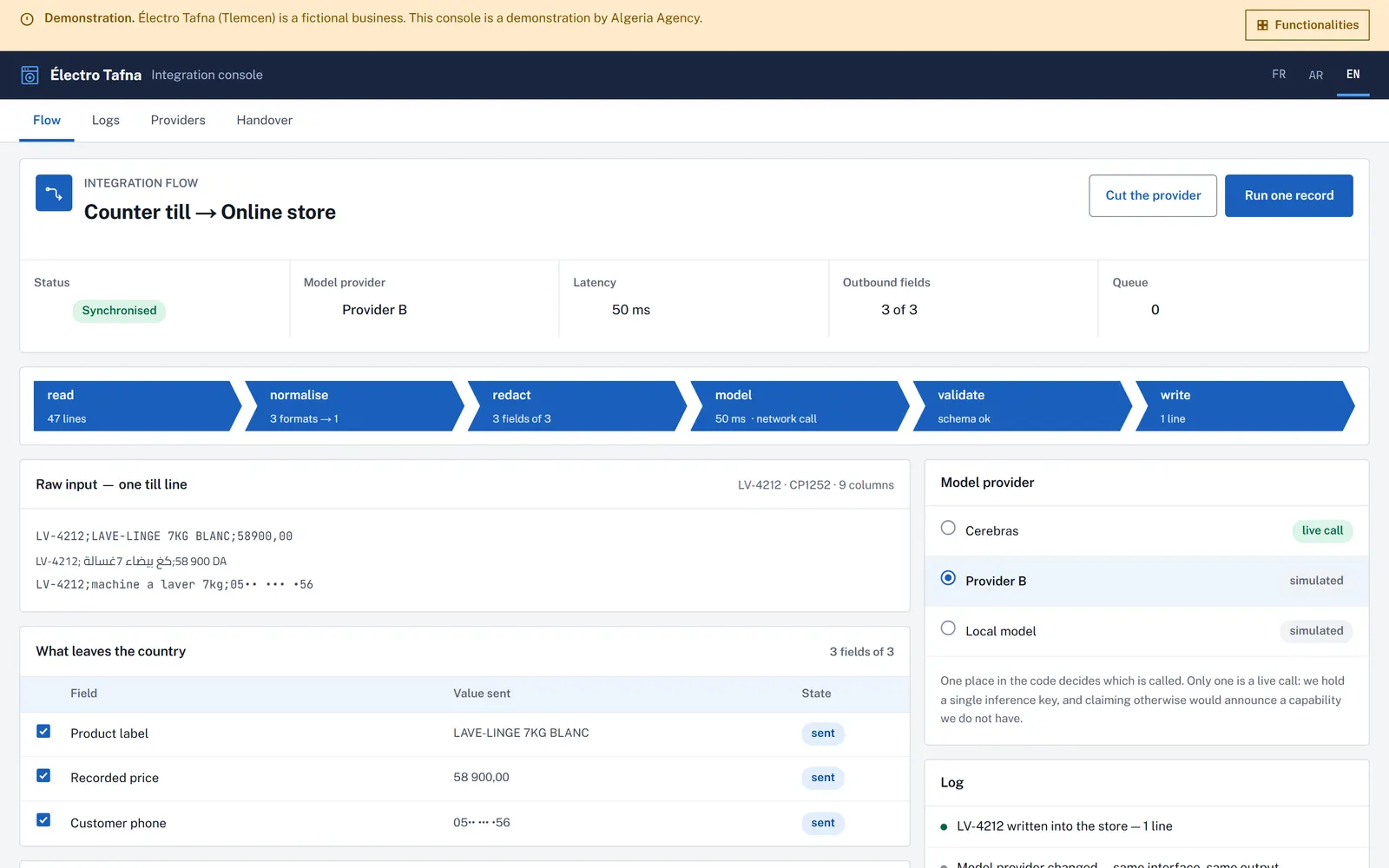The image size is (1389, 868).
Task: Choose the Cerebras provider radio button
Action: click(948, 529)
